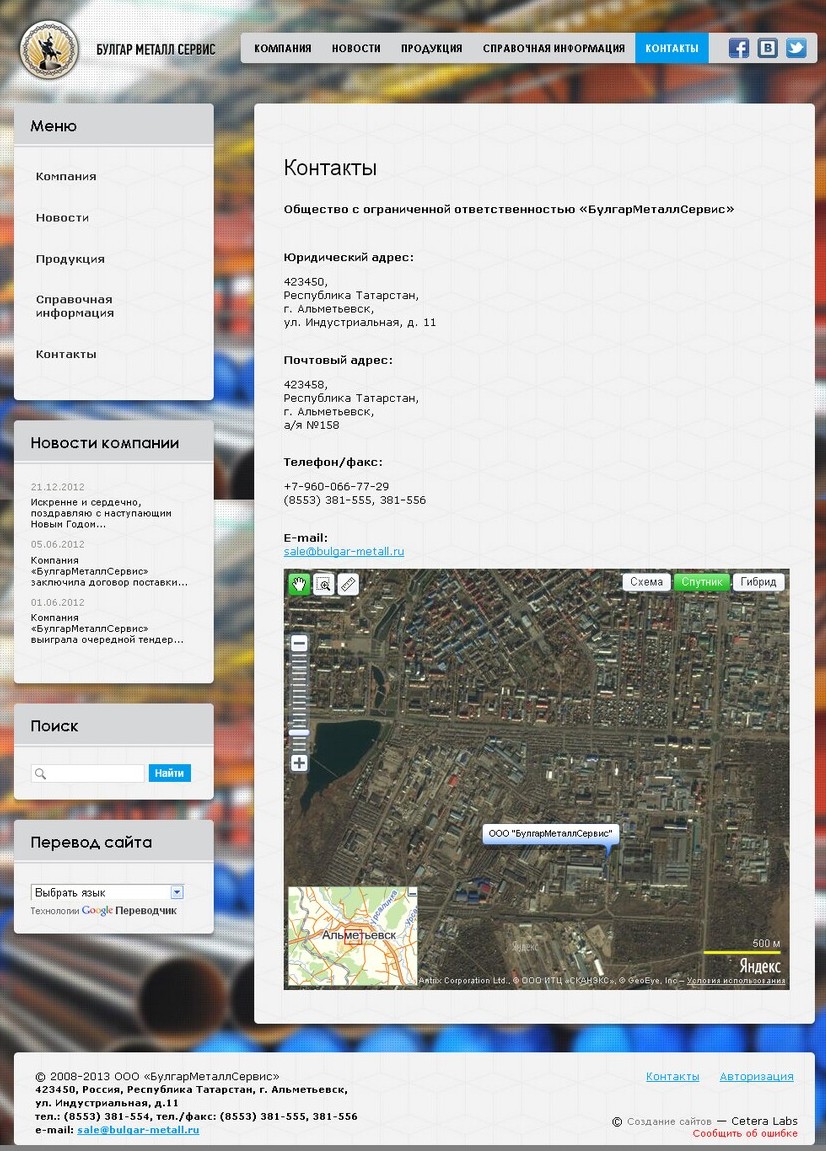The height and width of the screenshot is (1151, 826).
Task: Click the Bulgar Metall Service logo
Action: (x=45, y=48)
